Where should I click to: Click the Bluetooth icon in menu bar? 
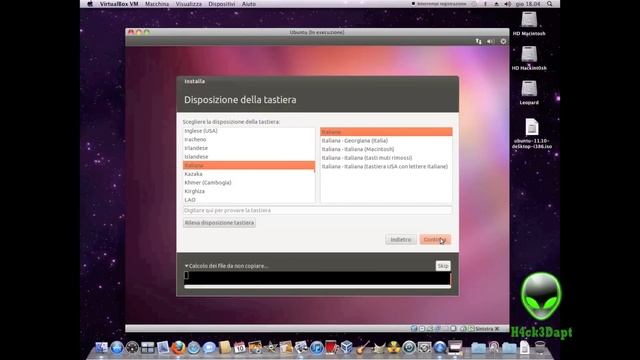485,4
